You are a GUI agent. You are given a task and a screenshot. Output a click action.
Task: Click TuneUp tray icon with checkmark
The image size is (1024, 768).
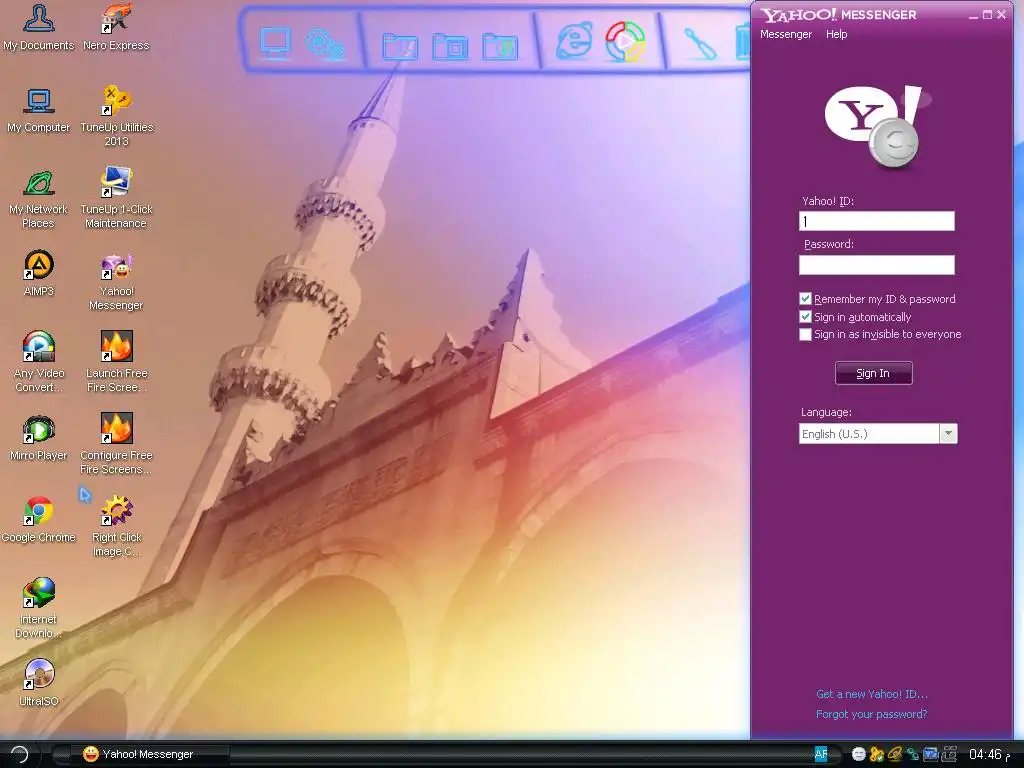pos(876,754)
